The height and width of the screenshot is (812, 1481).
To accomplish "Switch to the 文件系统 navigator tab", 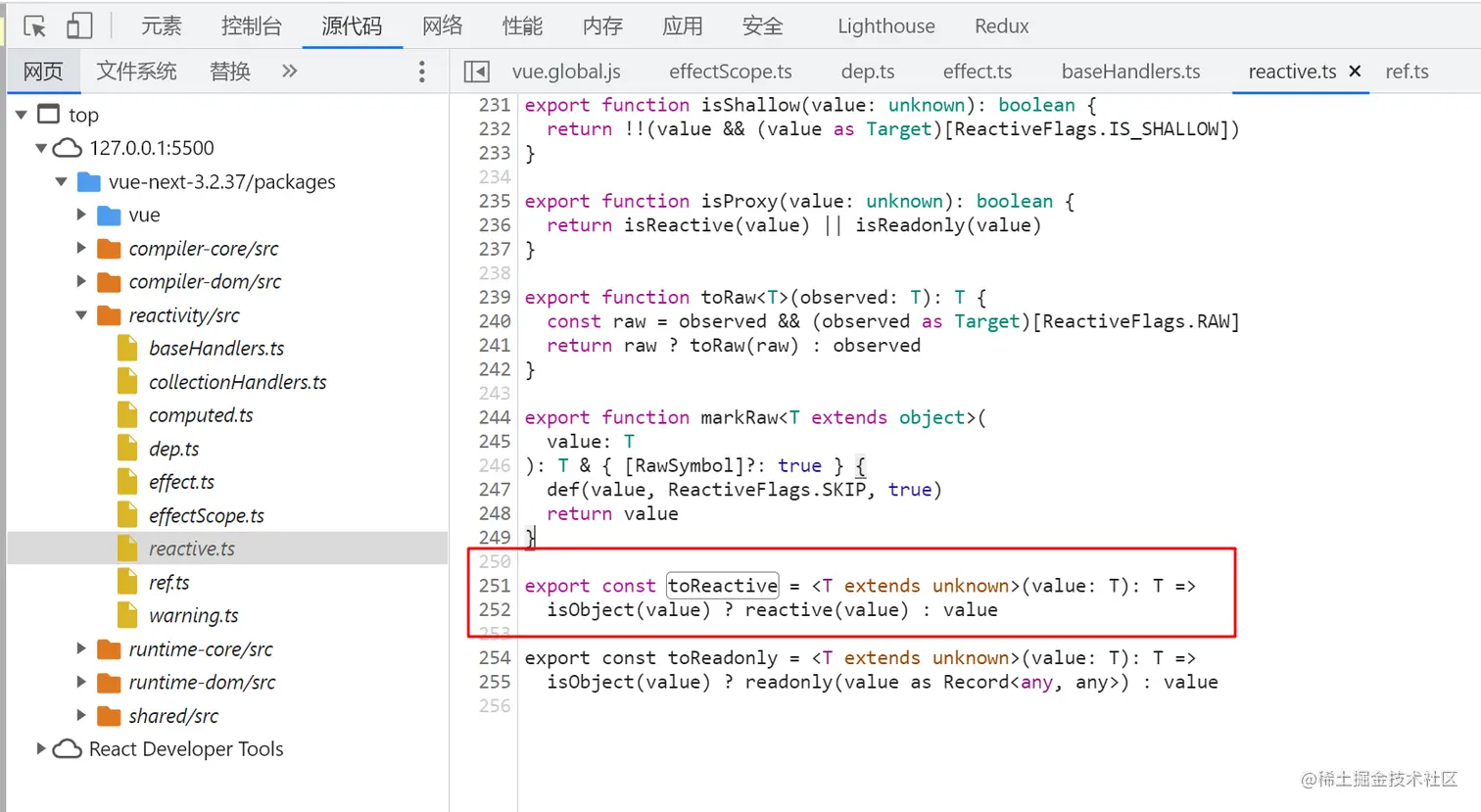I will 136,72.
